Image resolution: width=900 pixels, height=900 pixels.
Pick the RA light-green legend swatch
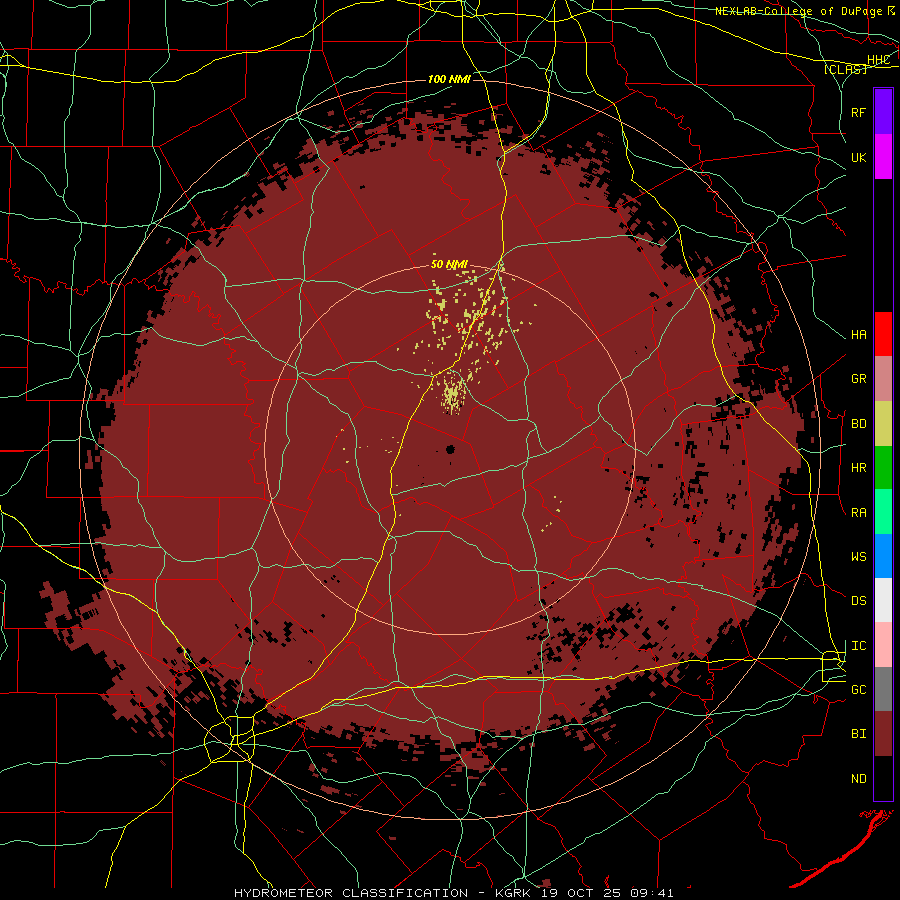tap(883, 512)
